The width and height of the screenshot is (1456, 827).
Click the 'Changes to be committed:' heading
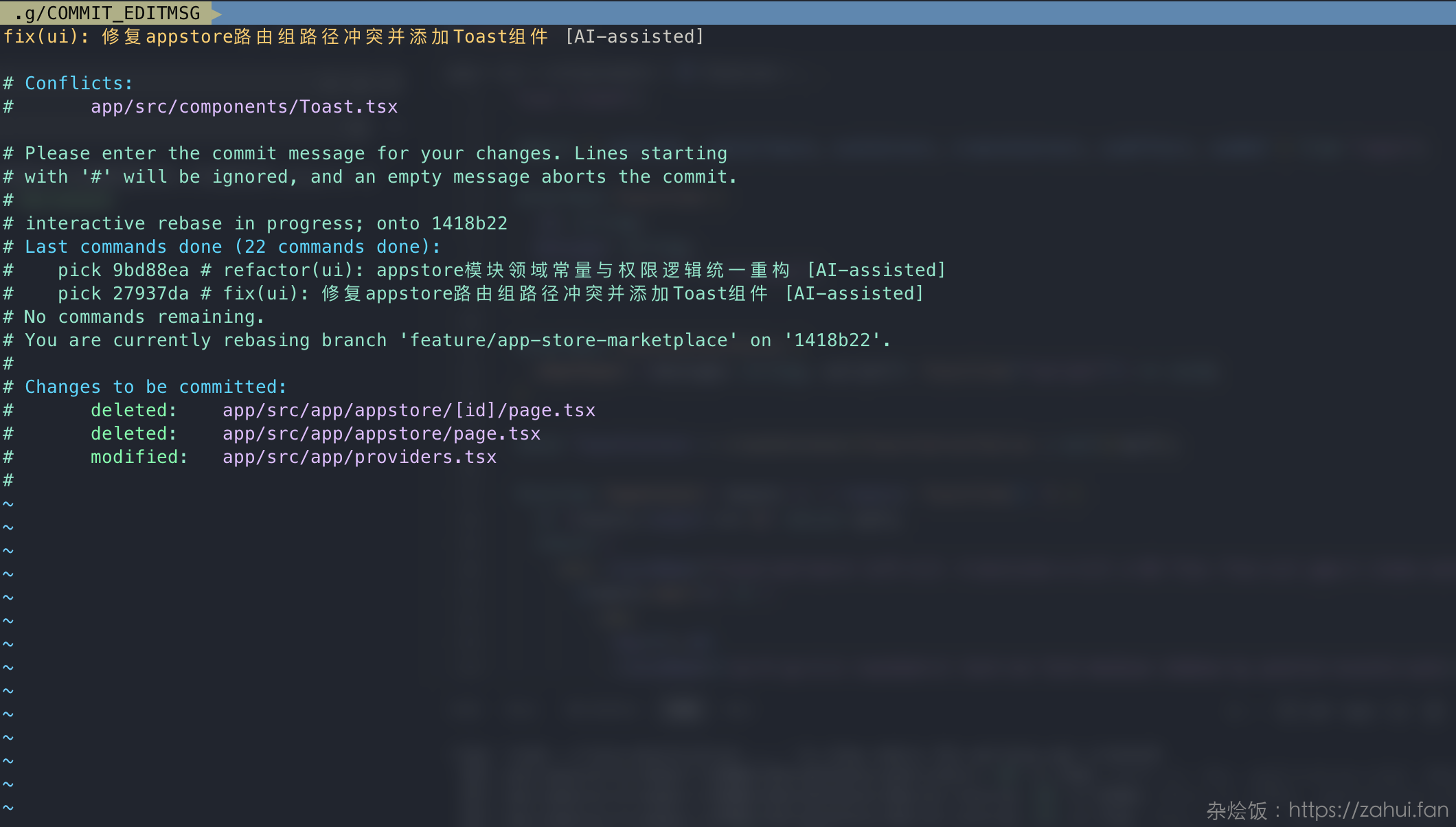pyautogui.click(x=155, y=387)
